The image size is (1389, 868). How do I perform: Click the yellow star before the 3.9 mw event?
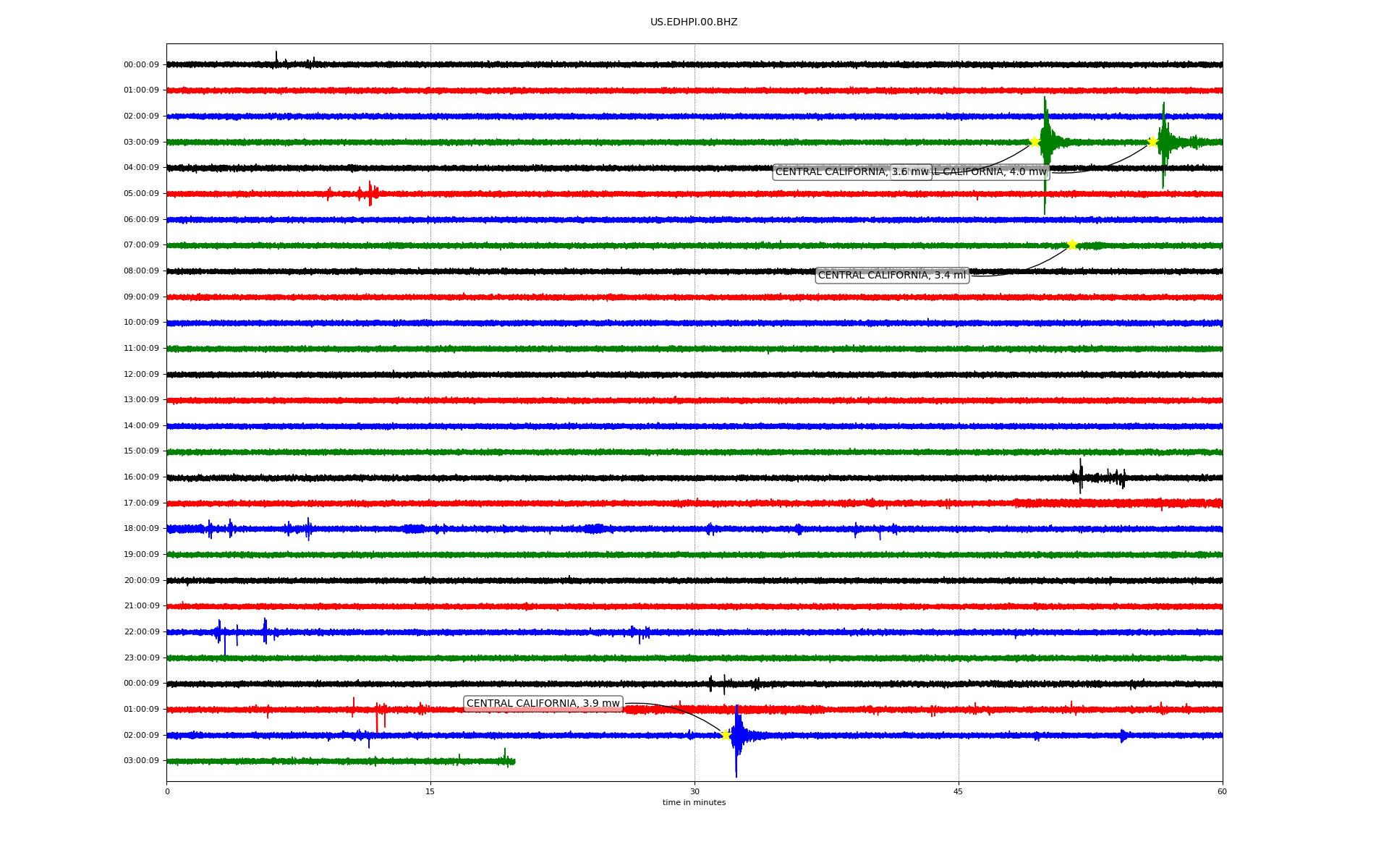point(726,735)
